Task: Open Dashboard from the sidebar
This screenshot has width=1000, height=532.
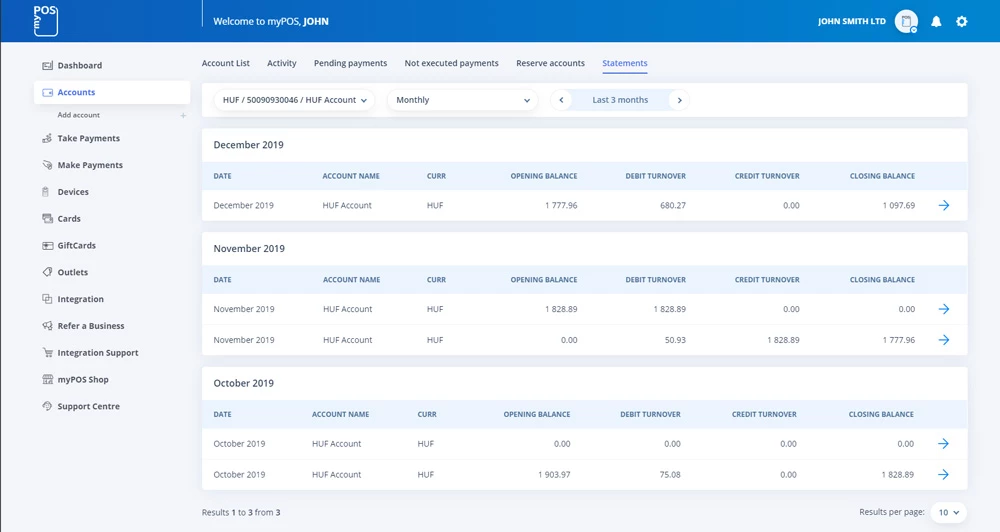Action: coord(79,66)
